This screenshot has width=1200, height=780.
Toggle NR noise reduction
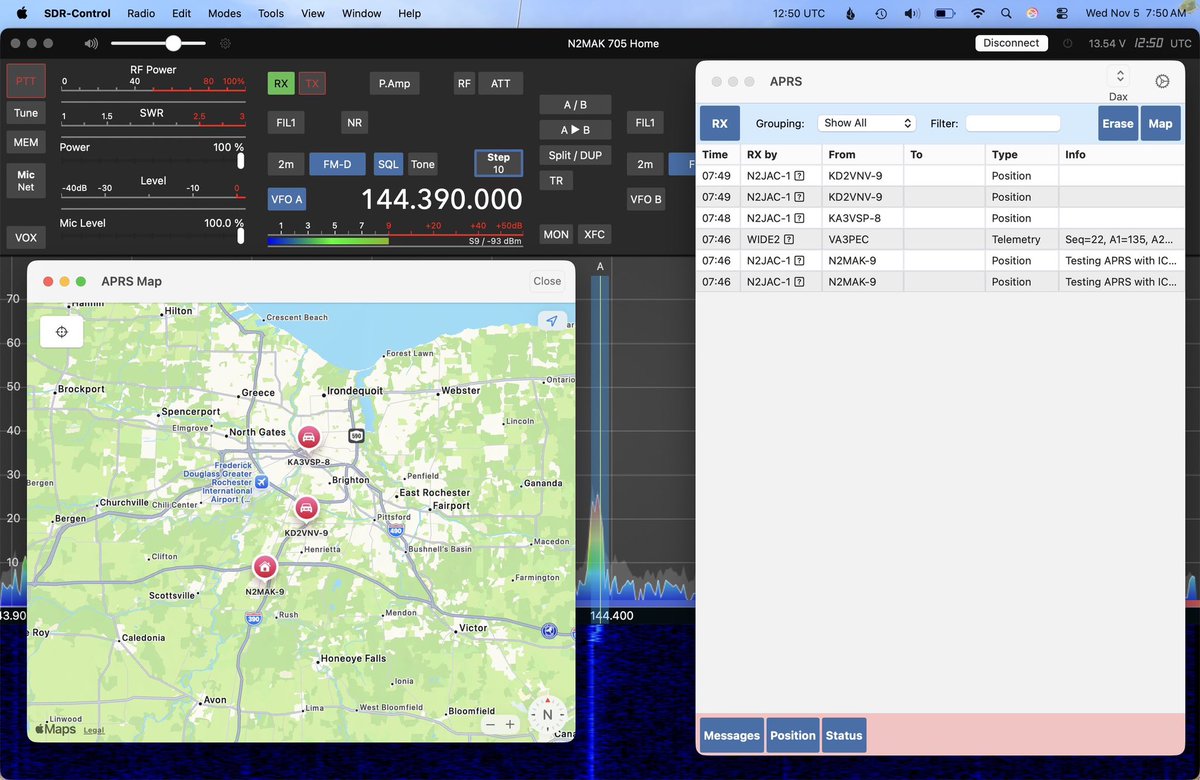[x=354, y=123]
